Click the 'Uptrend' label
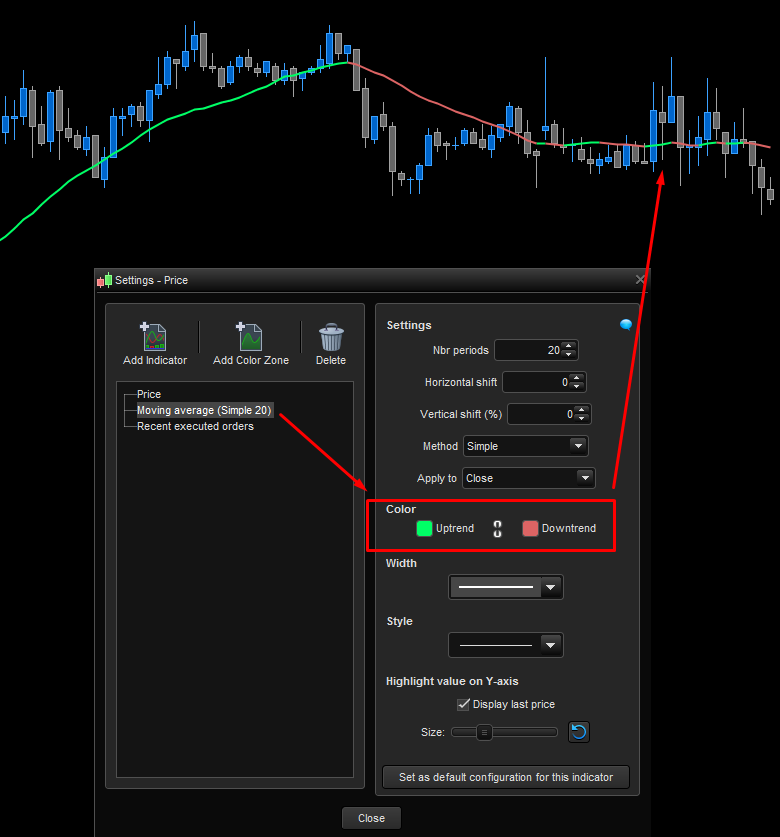This screenshot has height=837, width=780. point(455,528)
